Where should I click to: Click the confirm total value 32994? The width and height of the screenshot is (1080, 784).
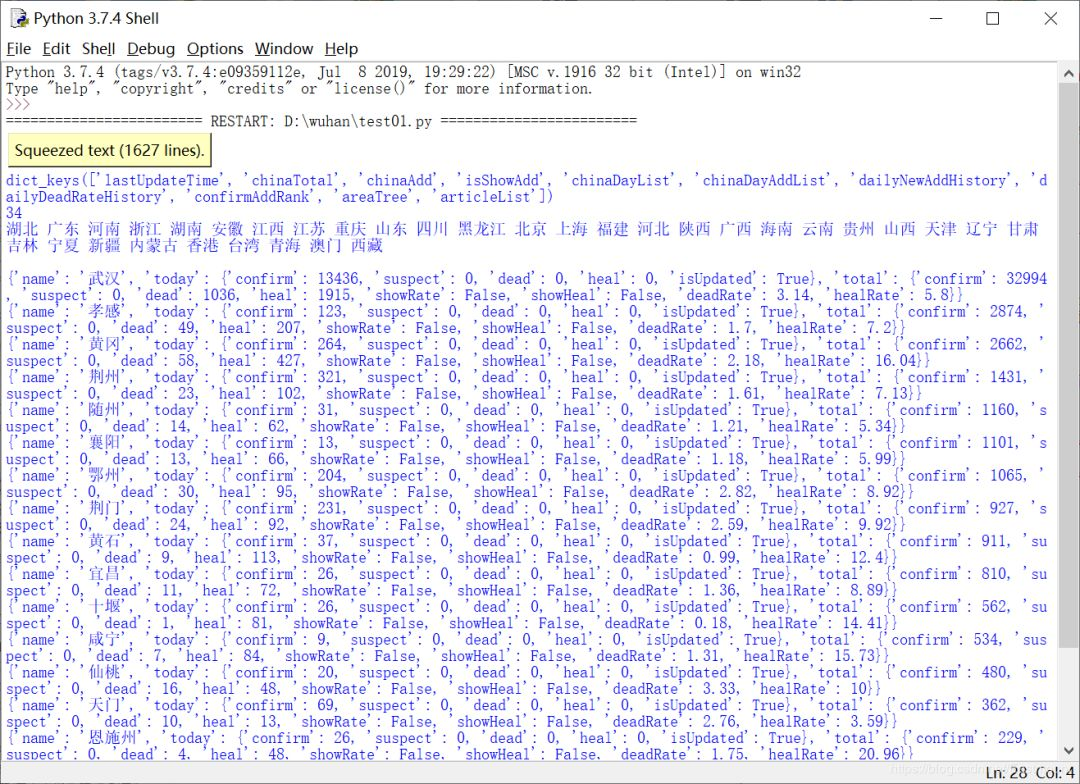tap(1026, 279)
